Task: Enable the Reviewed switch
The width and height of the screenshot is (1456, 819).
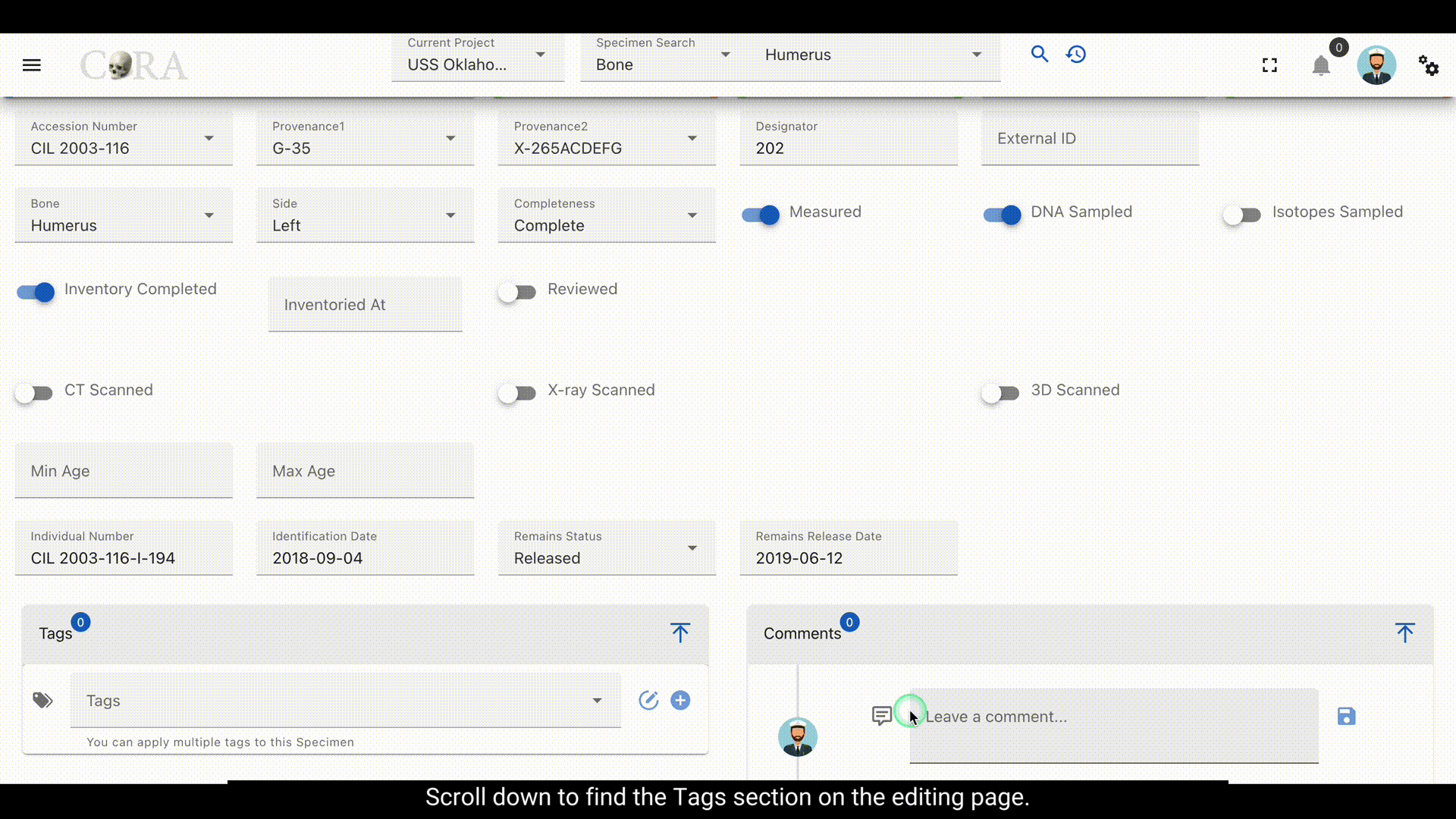Action: click(517, 292)
